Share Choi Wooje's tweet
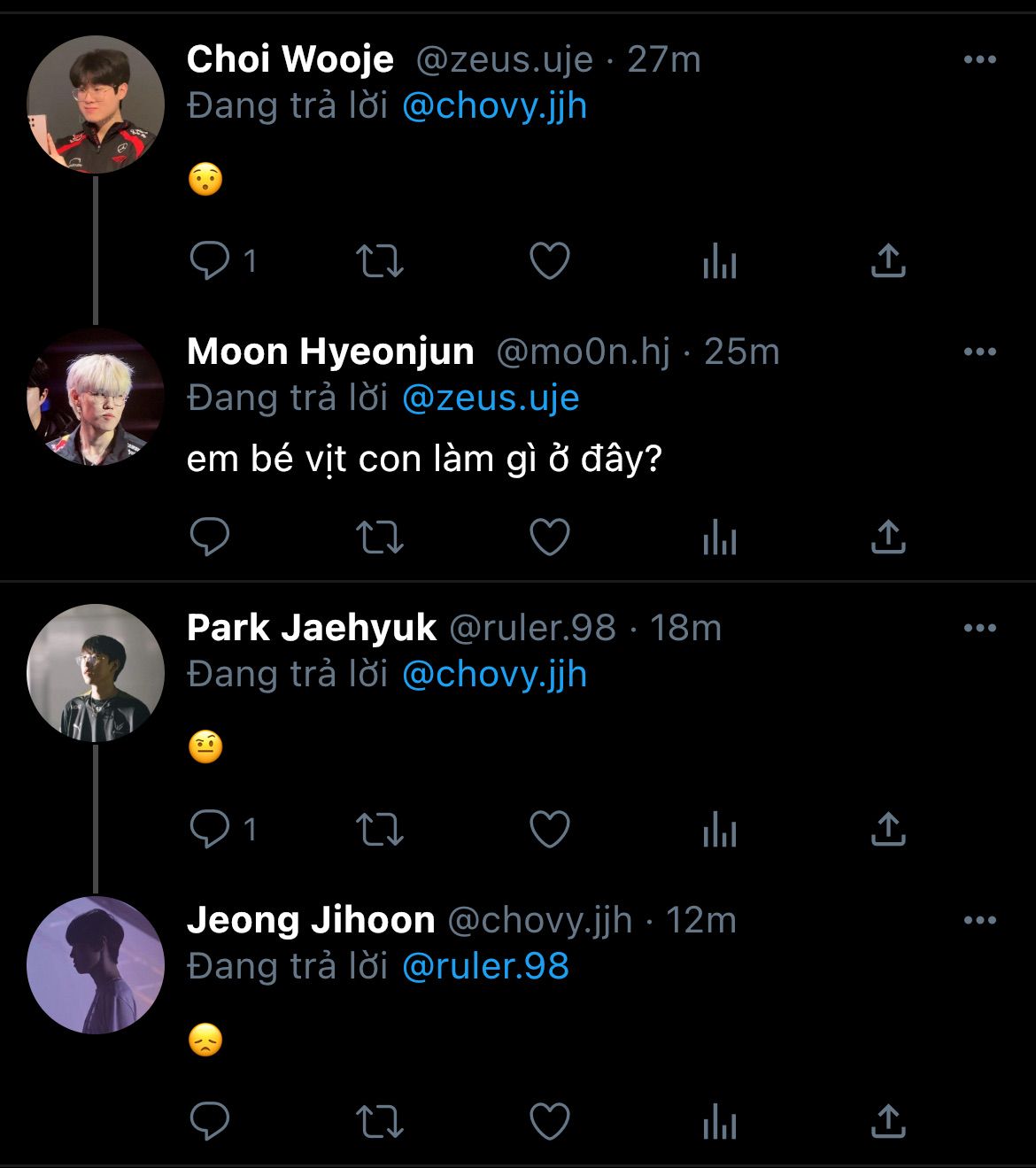Viewport: 1036px width, 1168px height. pos(888,261)
